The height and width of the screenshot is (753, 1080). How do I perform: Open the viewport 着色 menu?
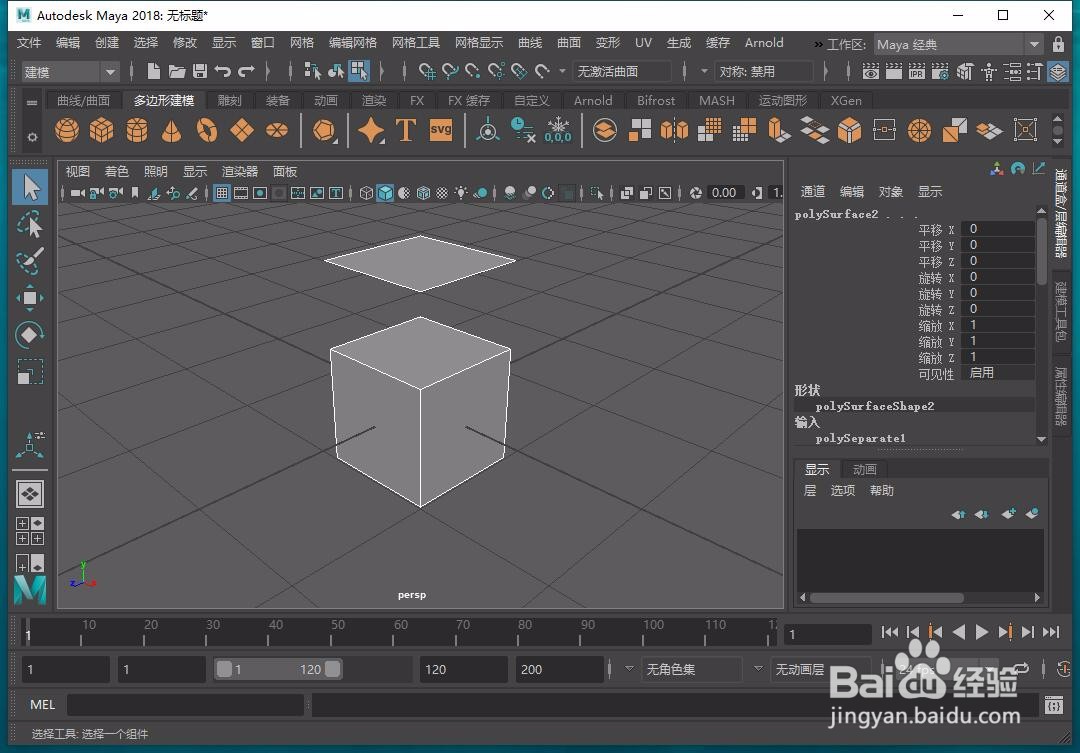click(116, 172)
